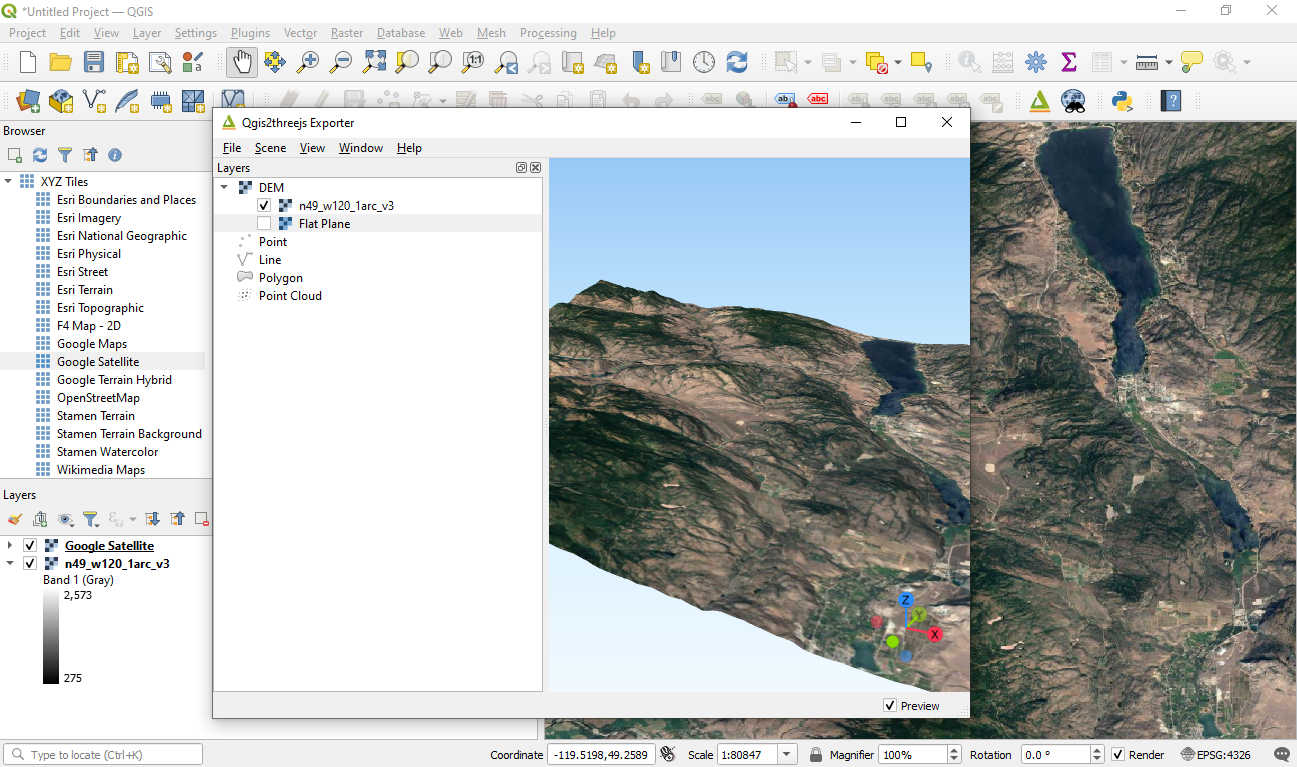This screenshot has height=767, width=1297.
Task: Open the Processing menu in QGIS
Action: click(548, 33)
